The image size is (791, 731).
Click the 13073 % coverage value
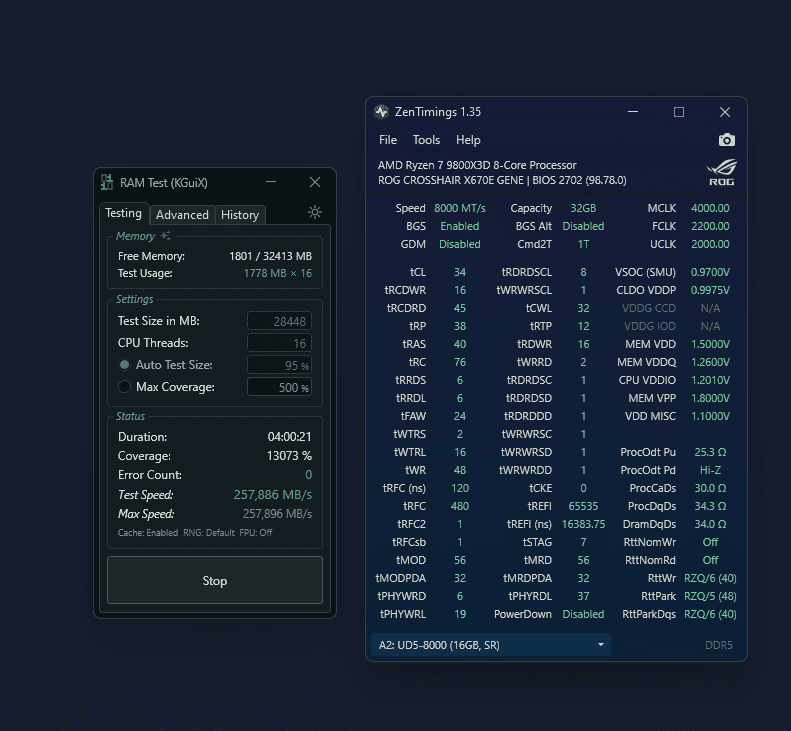click(289, 456)
